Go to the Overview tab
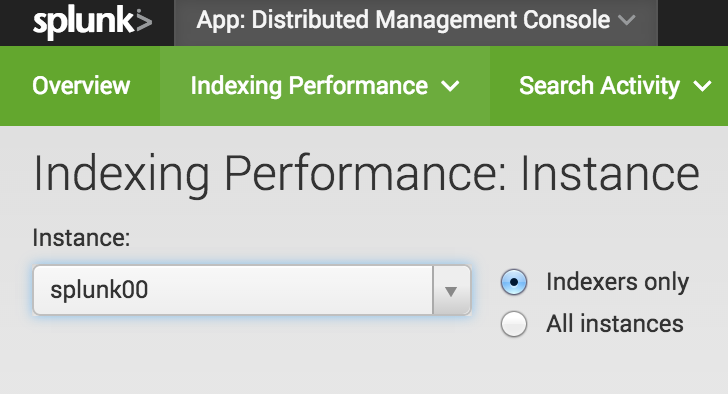This screenshot has width=728, height=394. [81, 86]
